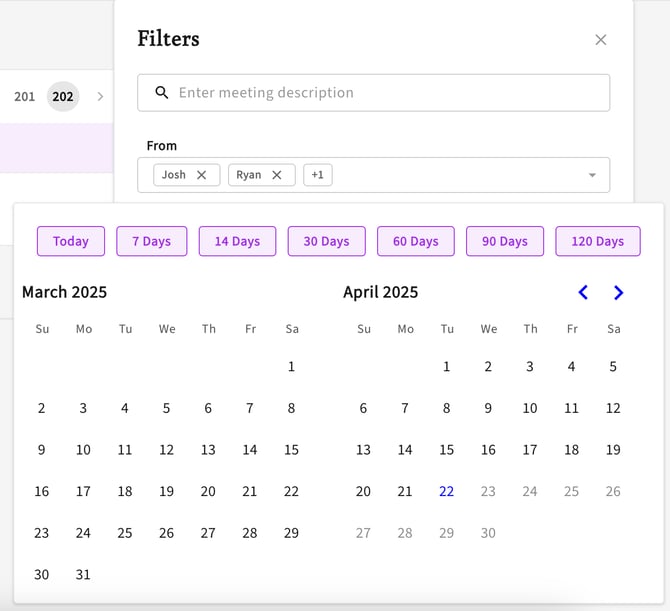Screen dimensions: 670x611
Task: Click the search magnifier icon
Action: [162, 93]
